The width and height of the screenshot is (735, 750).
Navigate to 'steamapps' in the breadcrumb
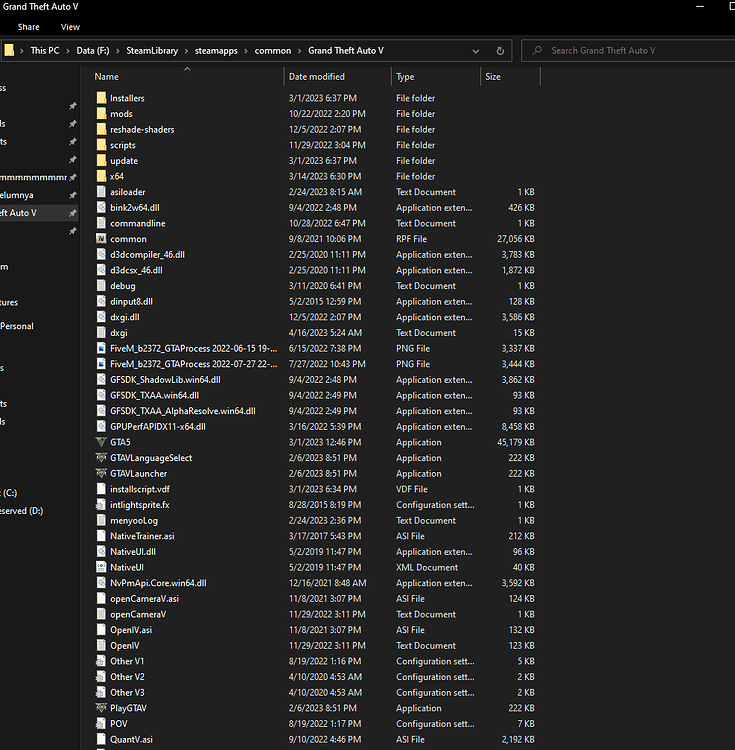(x=214, y=50)
